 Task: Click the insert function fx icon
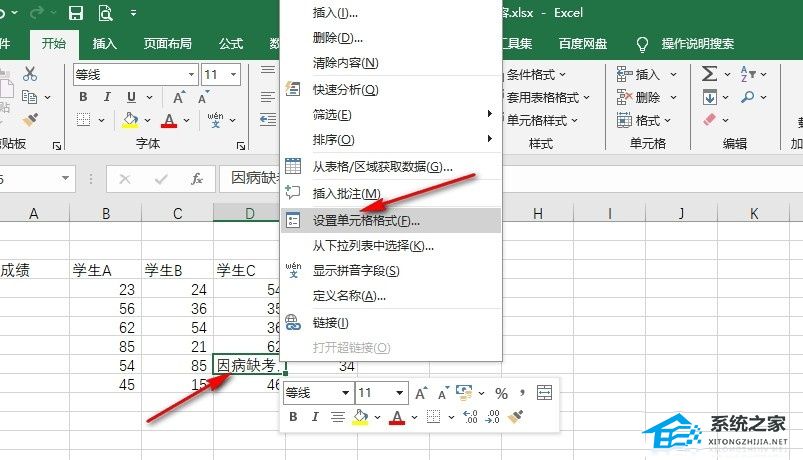(x=197, y=179)
